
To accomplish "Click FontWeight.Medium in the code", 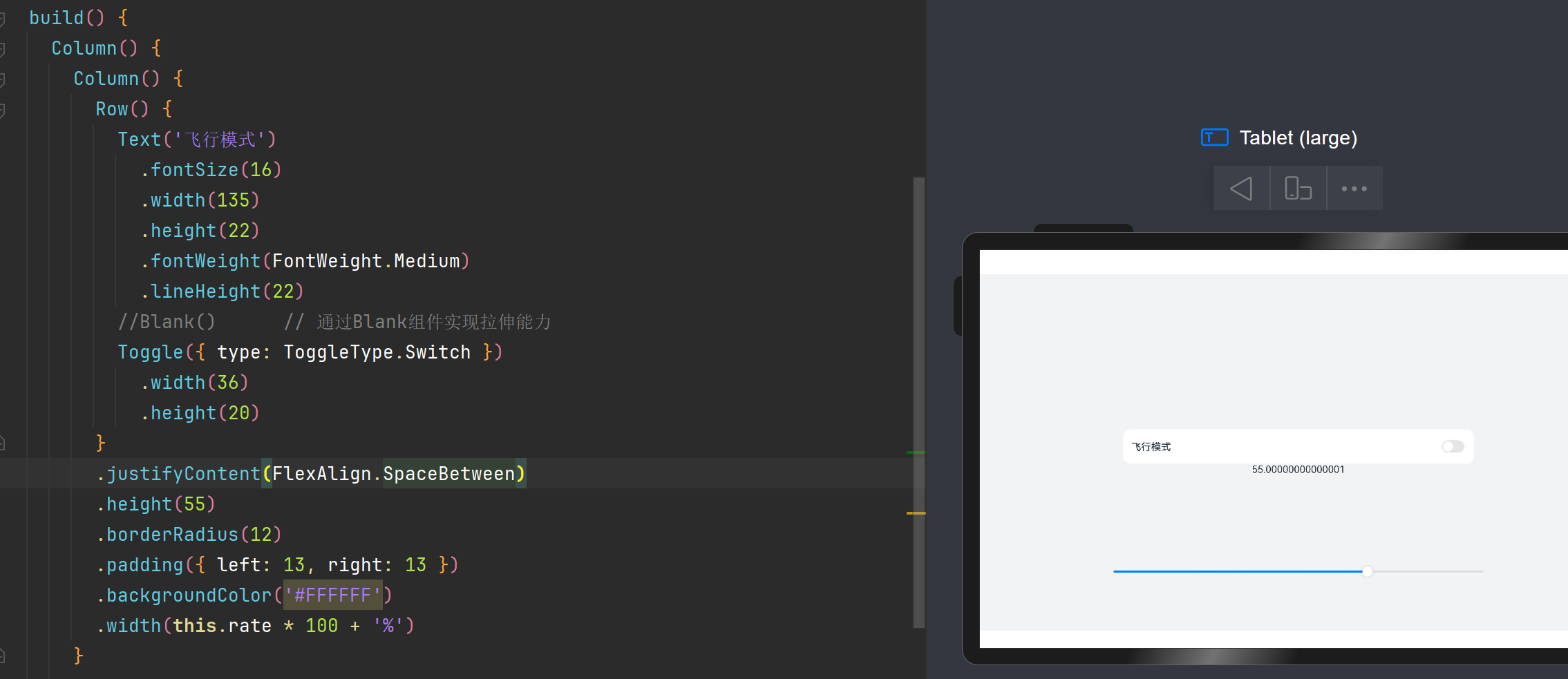I will [366, 261].
